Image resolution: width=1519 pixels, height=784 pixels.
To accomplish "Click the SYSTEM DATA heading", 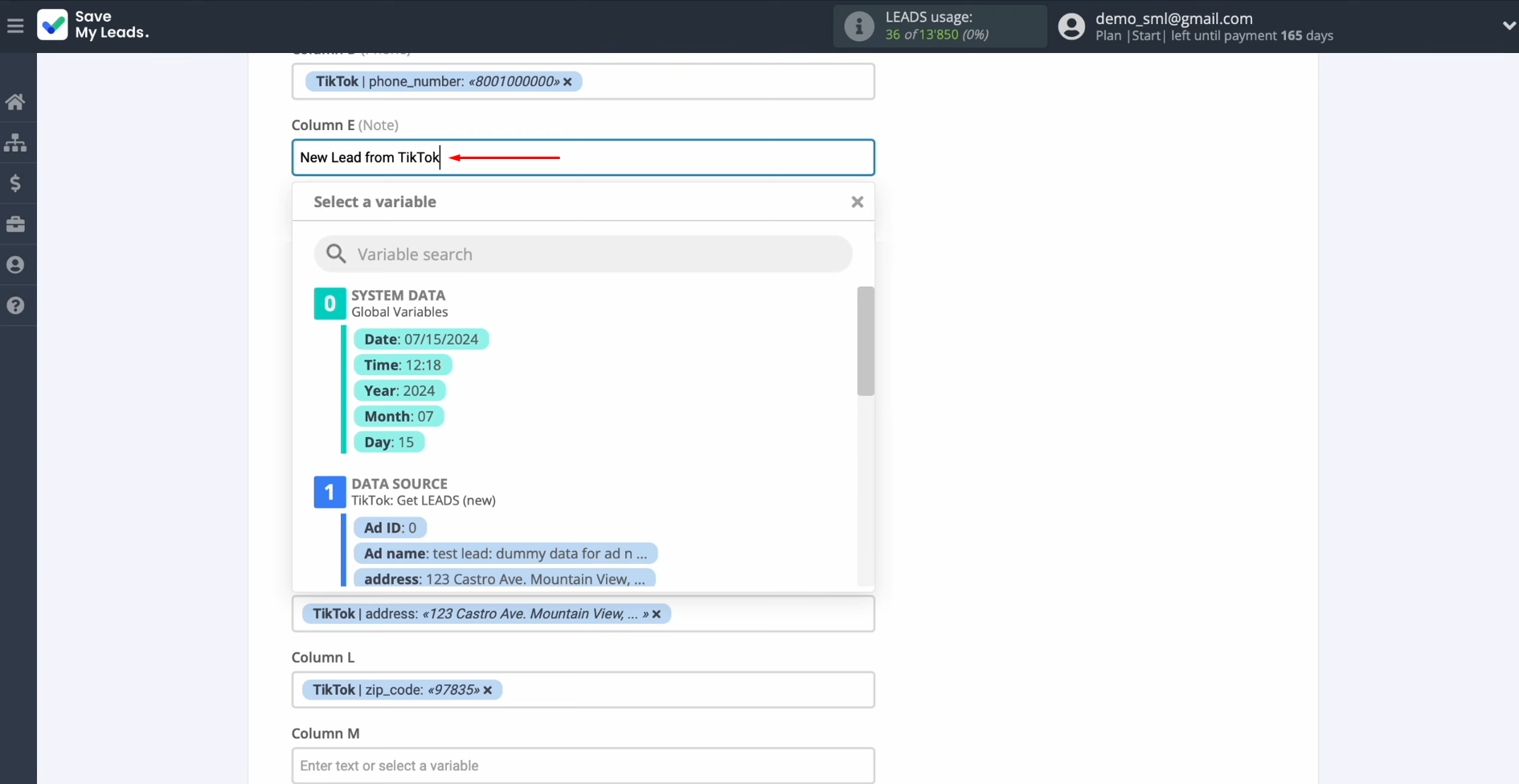I will click(x=398, y=296).
